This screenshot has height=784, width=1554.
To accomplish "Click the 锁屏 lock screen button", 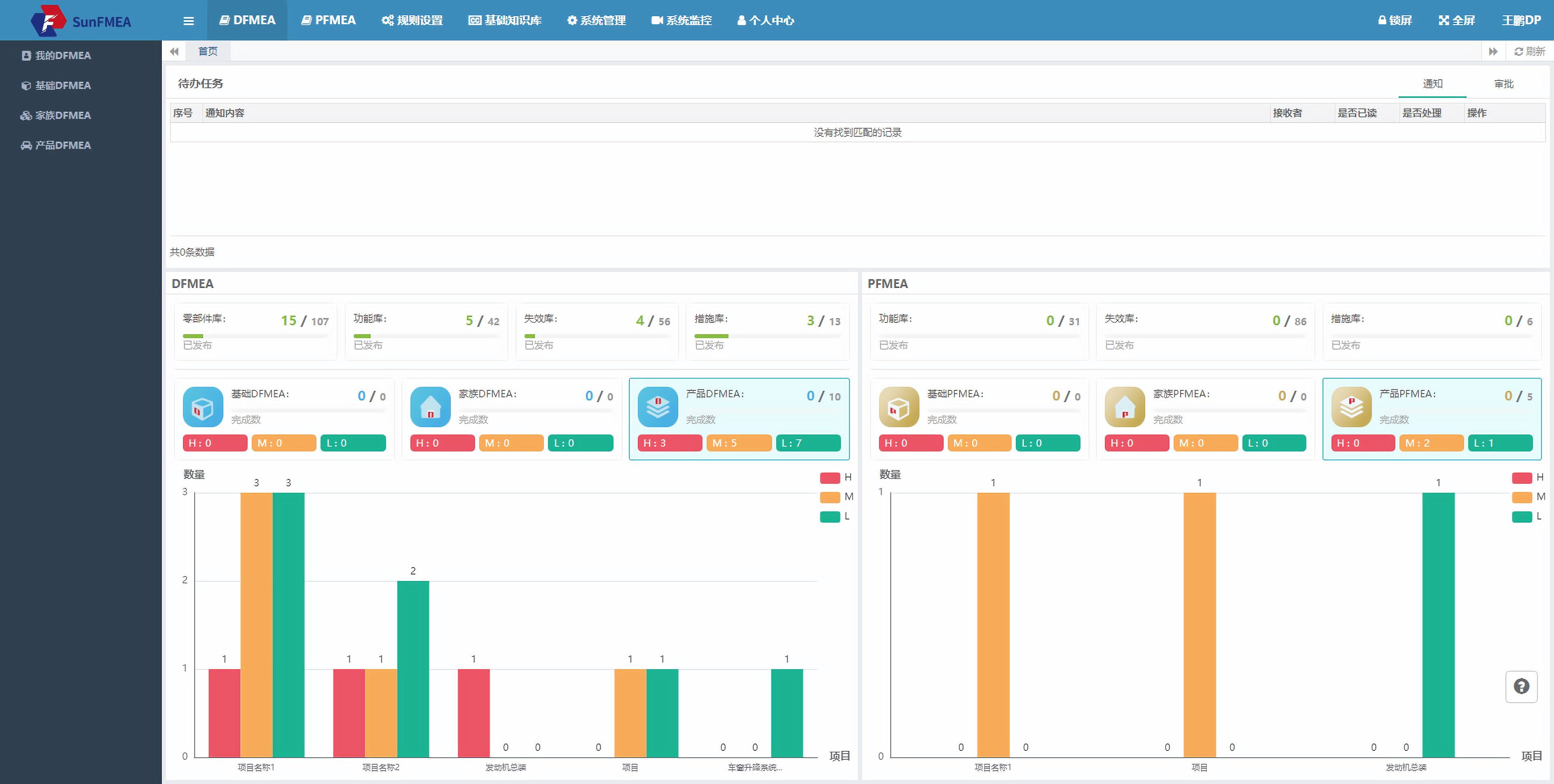I will point(1395,21).
